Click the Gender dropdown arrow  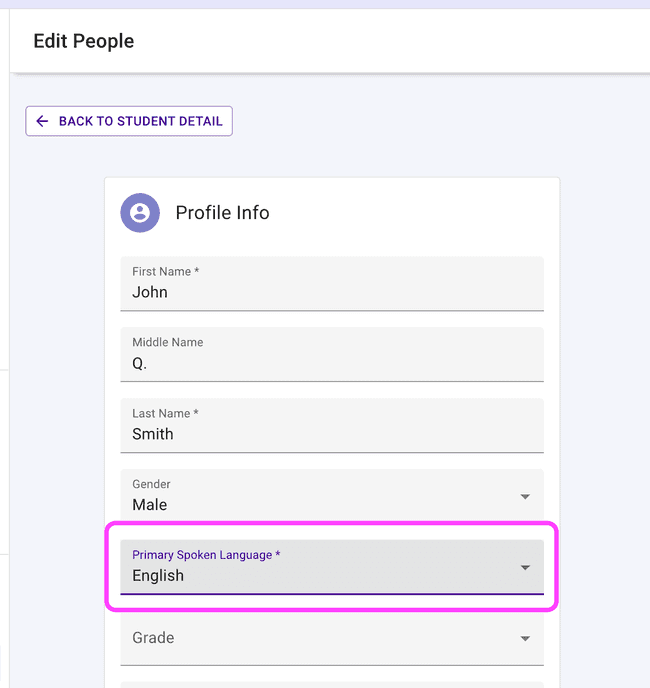tap(525, 497)
